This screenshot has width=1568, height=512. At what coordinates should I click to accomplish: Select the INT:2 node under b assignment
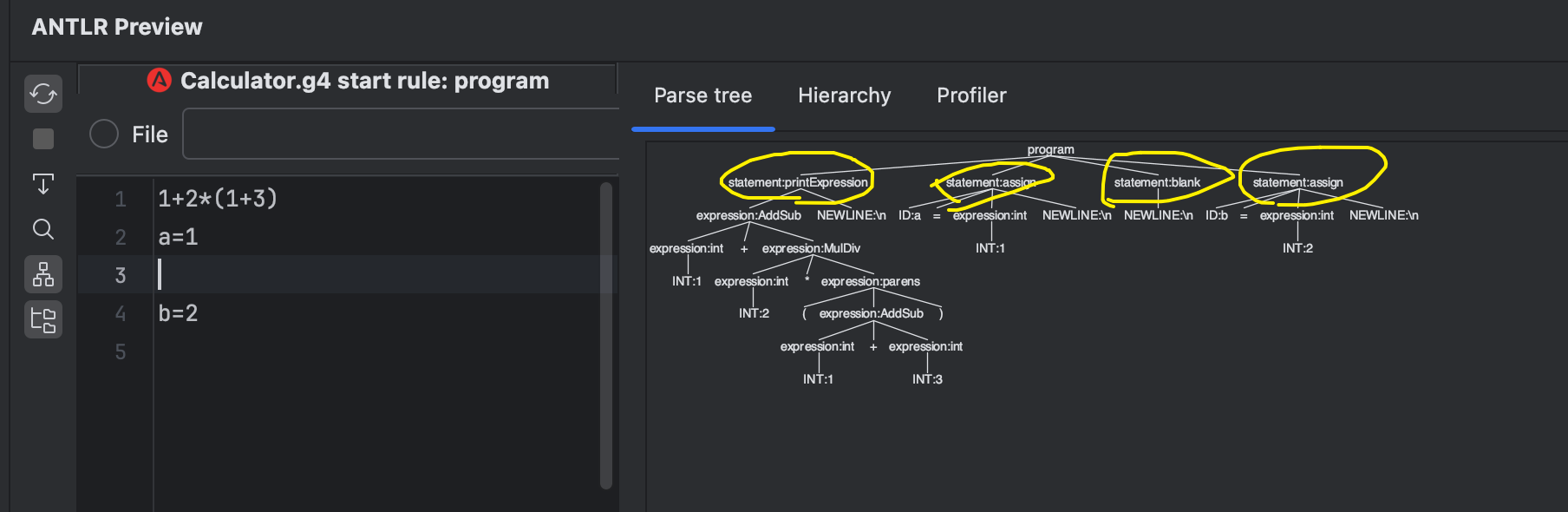1297,248
